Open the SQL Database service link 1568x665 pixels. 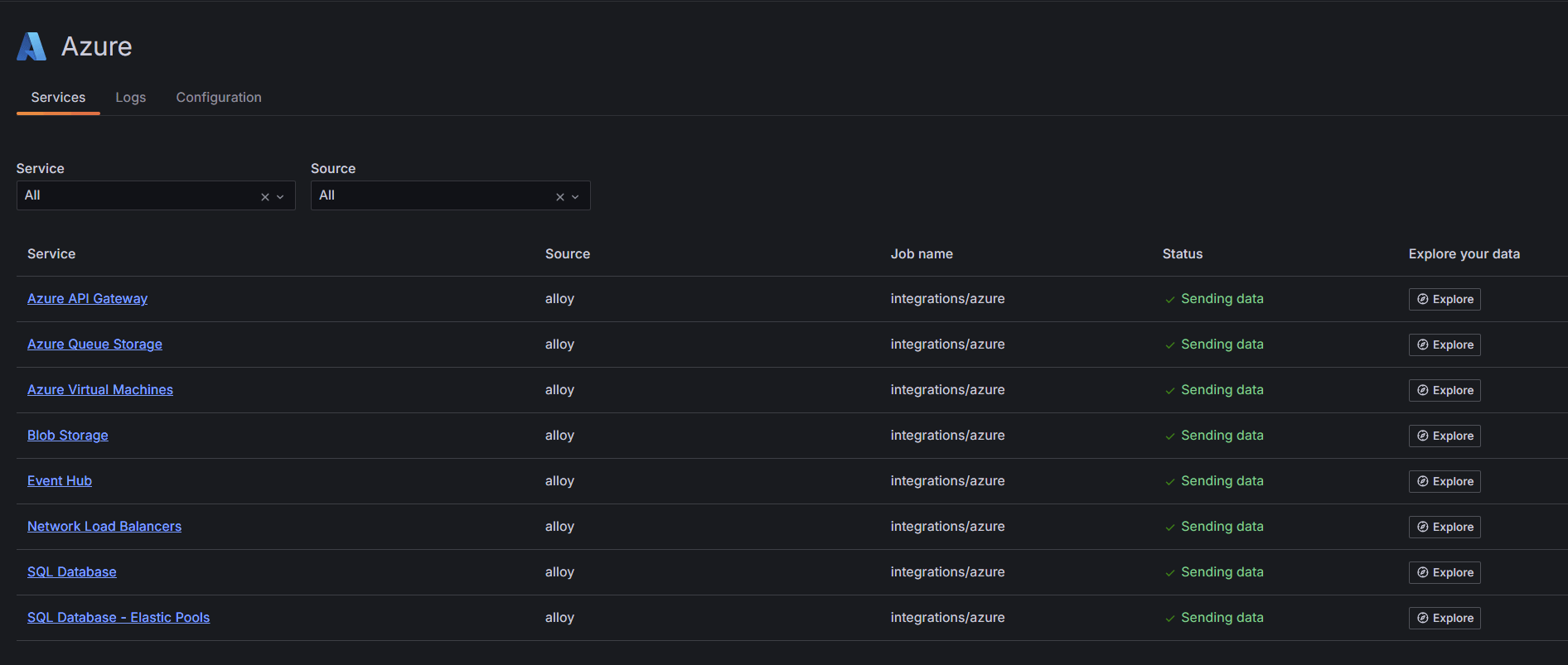[72, 572]
